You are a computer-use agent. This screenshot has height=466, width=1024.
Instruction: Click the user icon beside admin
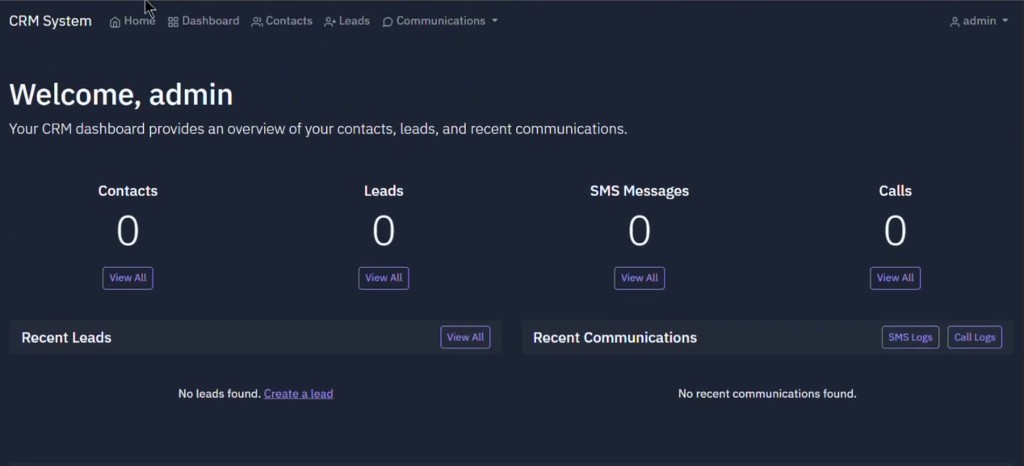coord(954,22)
